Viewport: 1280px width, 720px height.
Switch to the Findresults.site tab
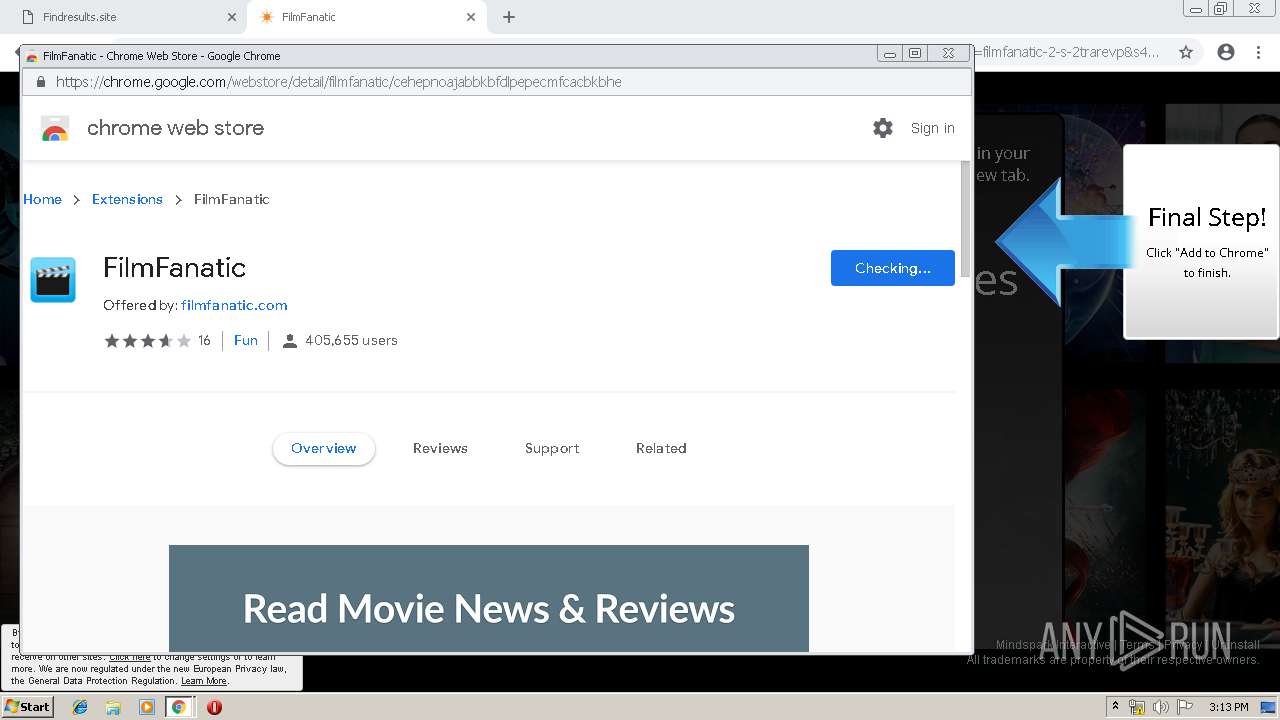pyautogui.click(x=122, y=17)
